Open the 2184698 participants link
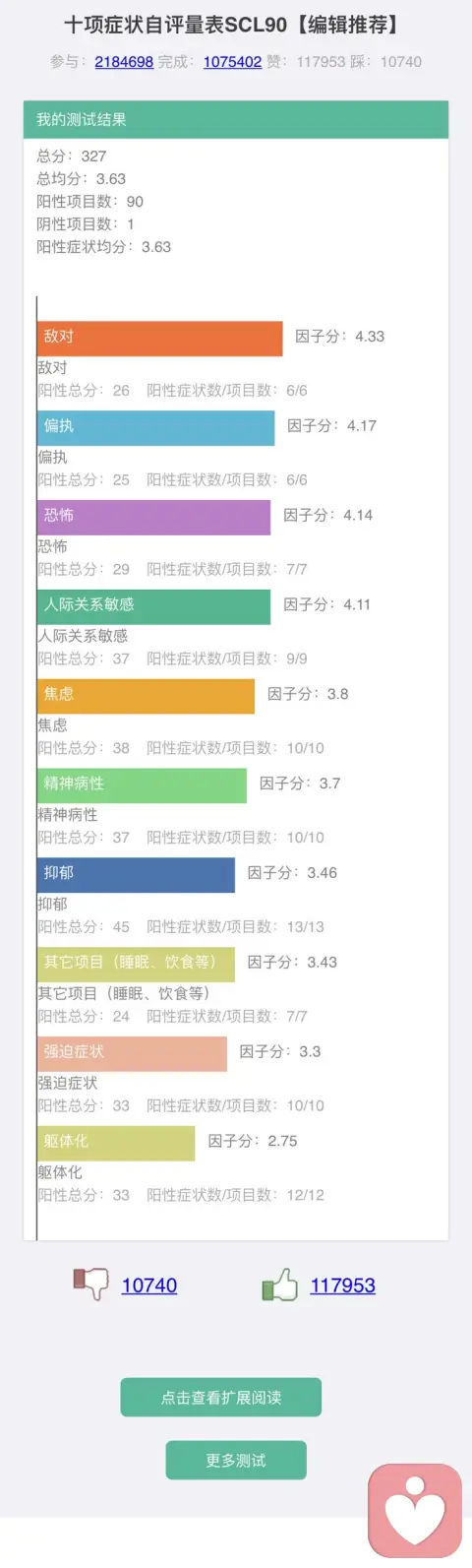 point(124,61)
